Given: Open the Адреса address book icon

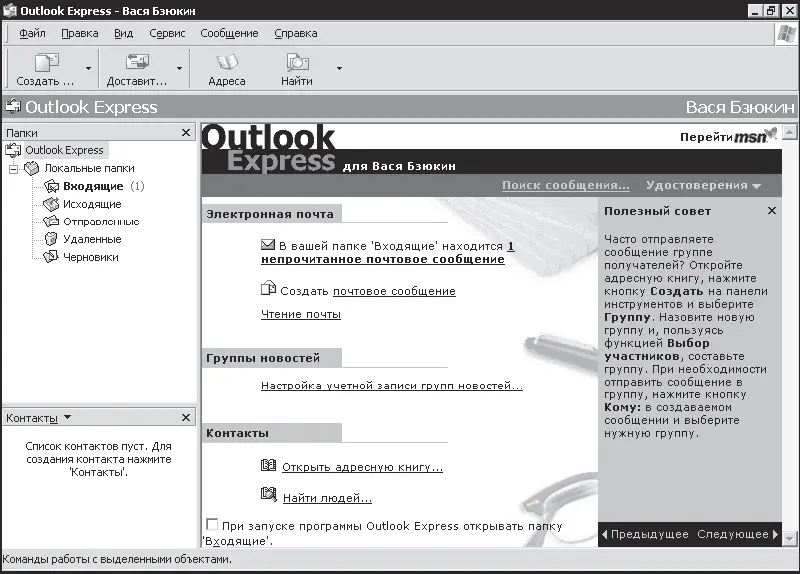Looking at the screenshot, I should (226, 63).
